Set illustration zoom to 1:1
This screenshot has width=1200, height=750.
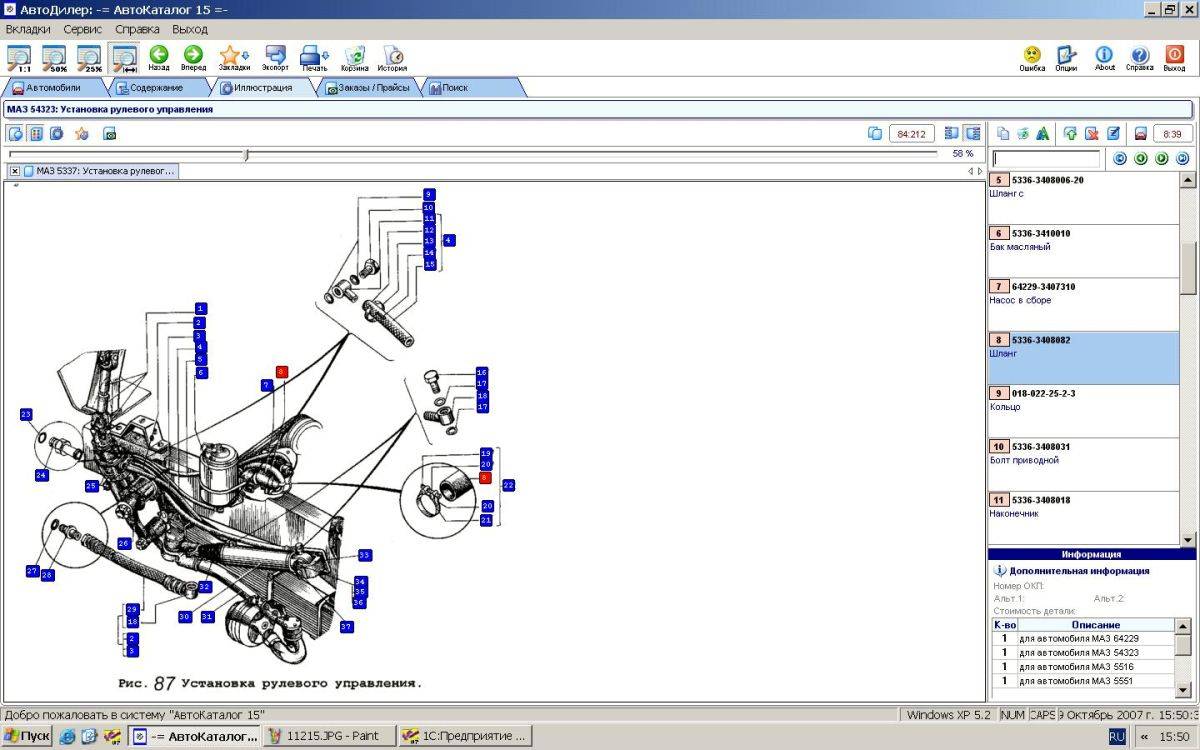[19, 58]
